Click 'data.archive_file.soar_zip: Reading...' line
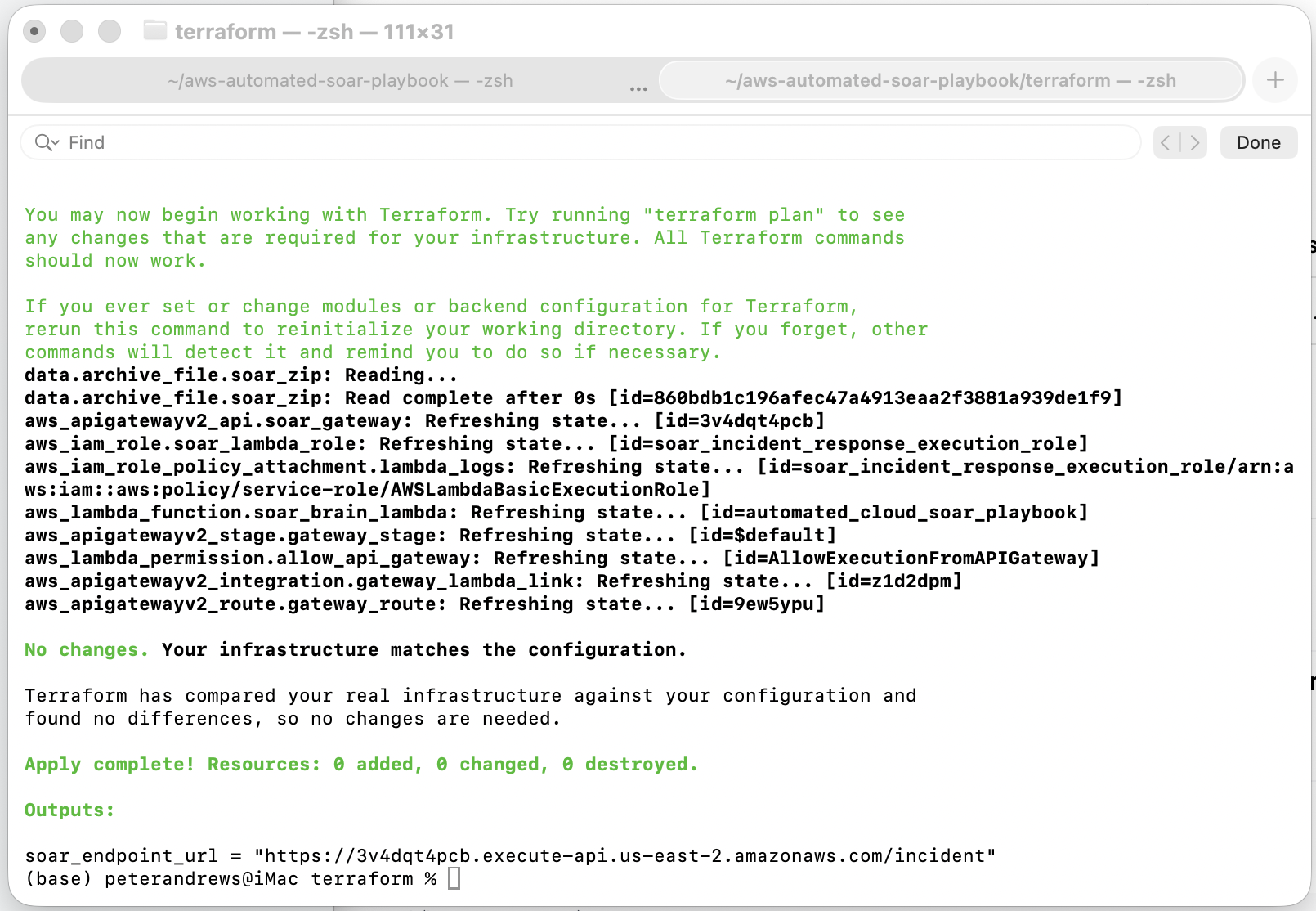1316x911 pixels. tap(241, 375)
